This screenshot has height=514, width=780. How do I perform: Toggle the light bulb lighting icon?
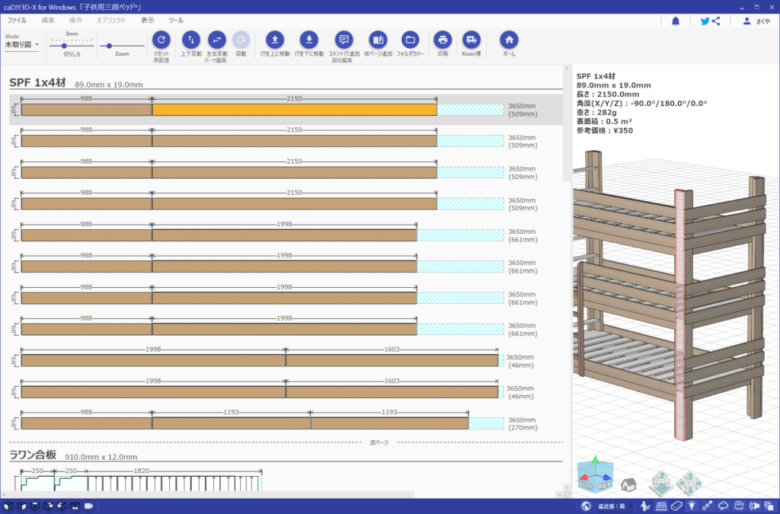pos(691,507)
